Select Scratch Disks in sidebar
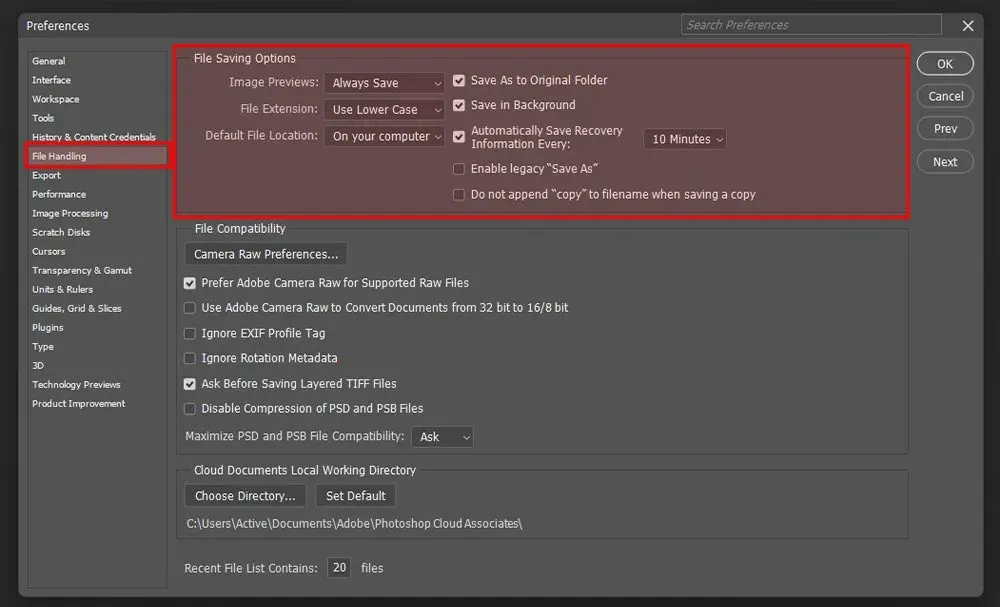 pyautogui.click(x=61, y=233)
